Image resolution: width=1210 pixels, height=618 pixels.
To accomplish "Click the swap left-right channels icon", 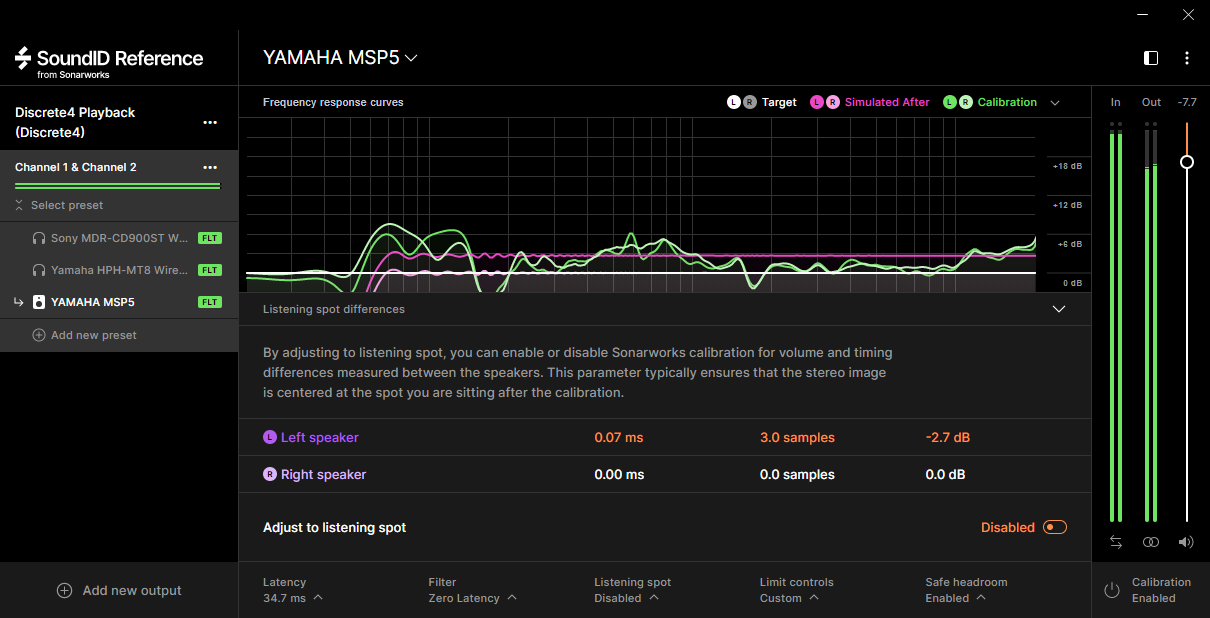I will pyautogui.click(x=1116, y=542).
